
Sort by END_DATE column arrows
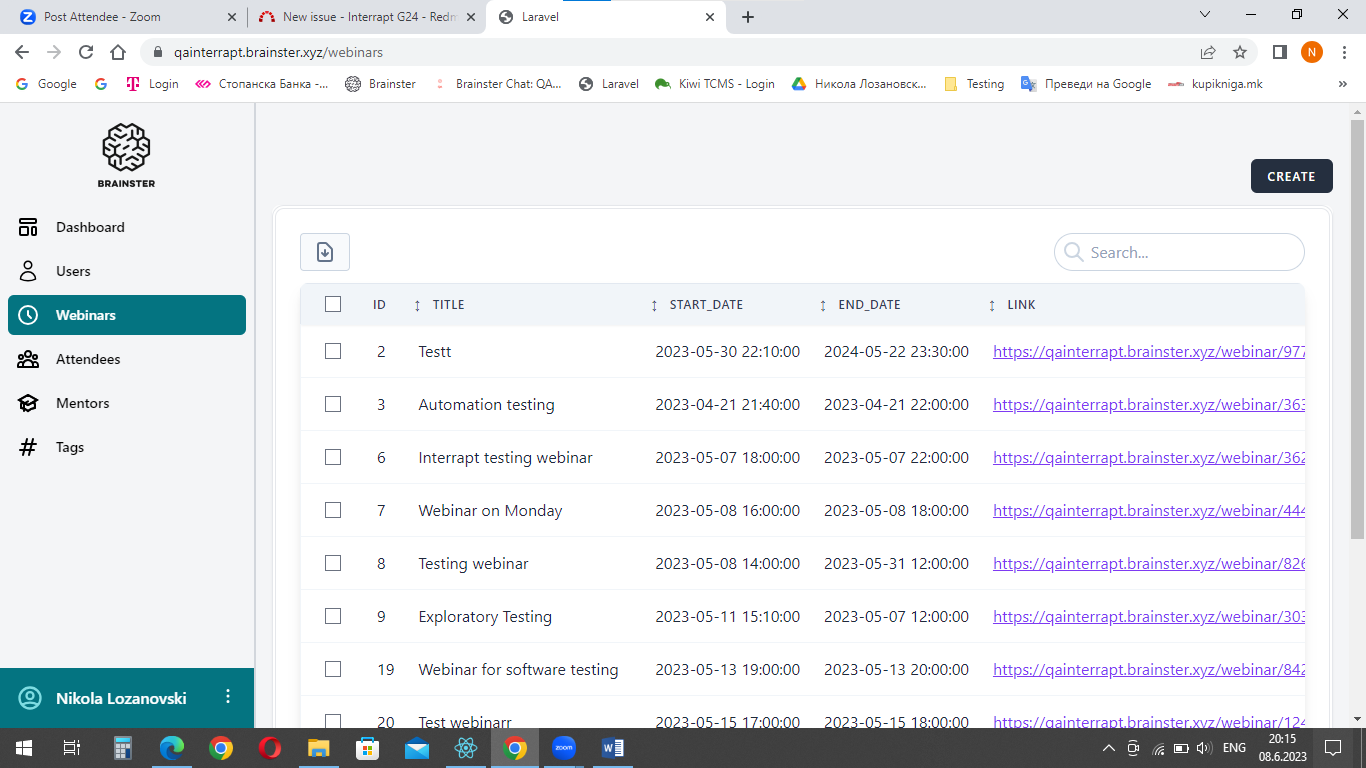pyautogui.click(x=823, y=305)
